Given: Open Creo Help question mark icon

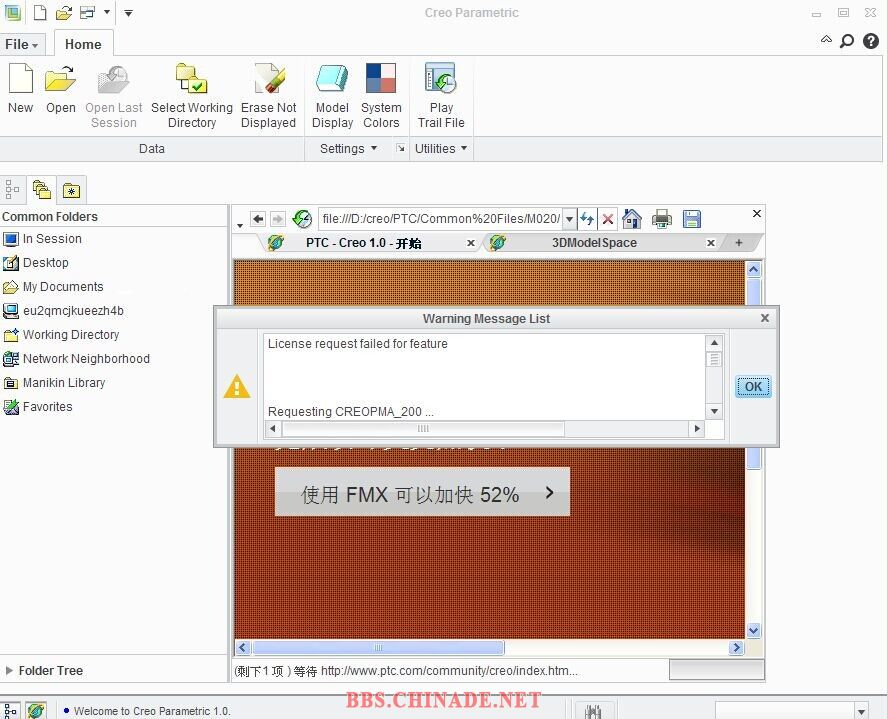Looking at the screenshot, I should click(870, 41).
